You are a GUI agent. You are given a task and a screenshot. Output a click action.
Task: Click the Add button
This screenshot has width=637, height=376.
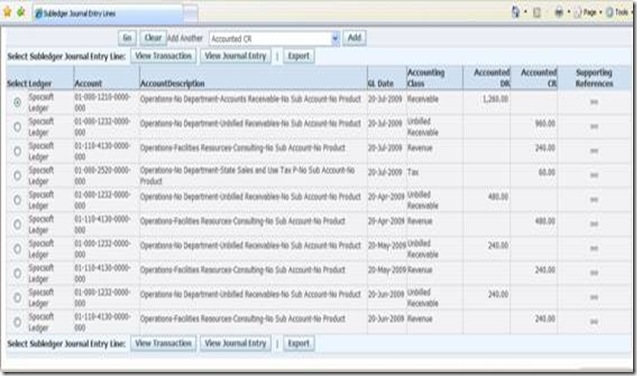[x=354, y=38]
